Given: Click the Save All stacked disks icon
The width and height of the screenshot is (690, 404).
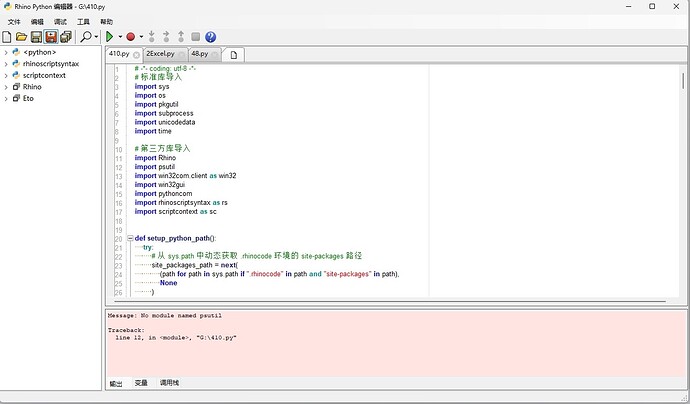Looking at the screenshot, I should pos(66,37).
